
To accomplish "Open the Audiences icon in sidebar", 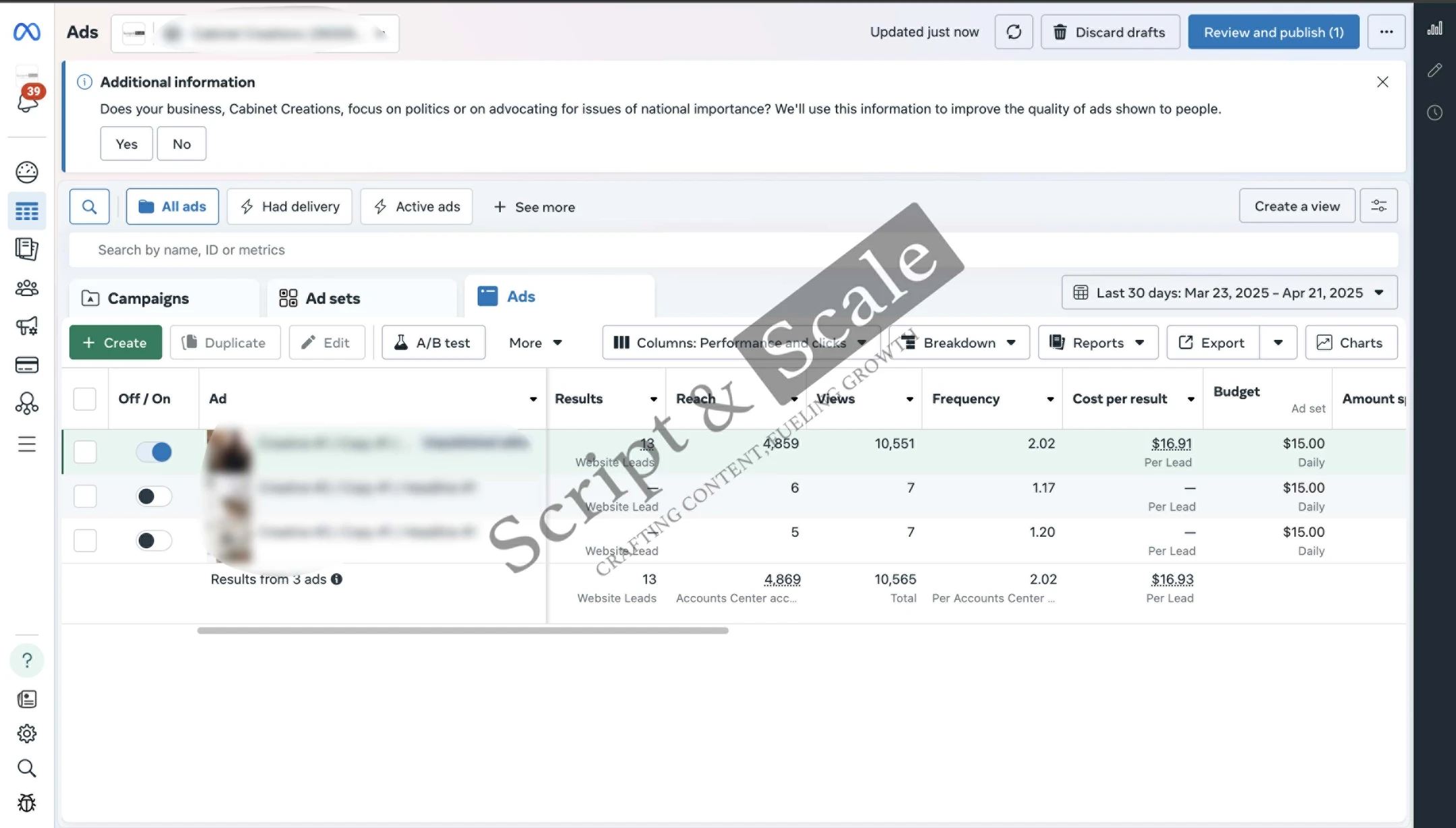I will 27,289.
